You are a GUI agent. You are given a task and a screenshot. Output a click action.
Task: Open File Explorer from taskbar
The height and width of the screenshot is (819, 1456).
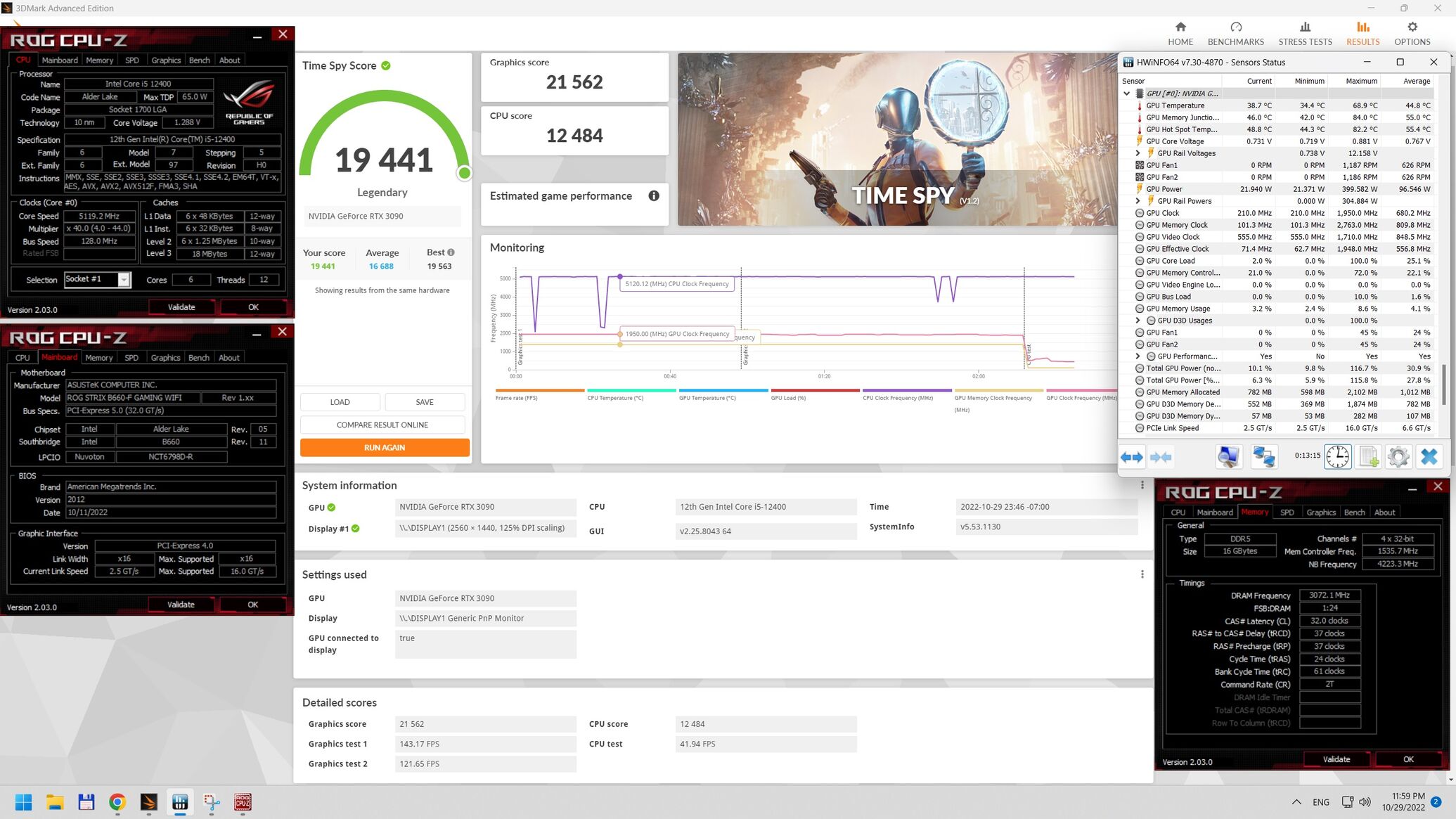click(55, 802)
